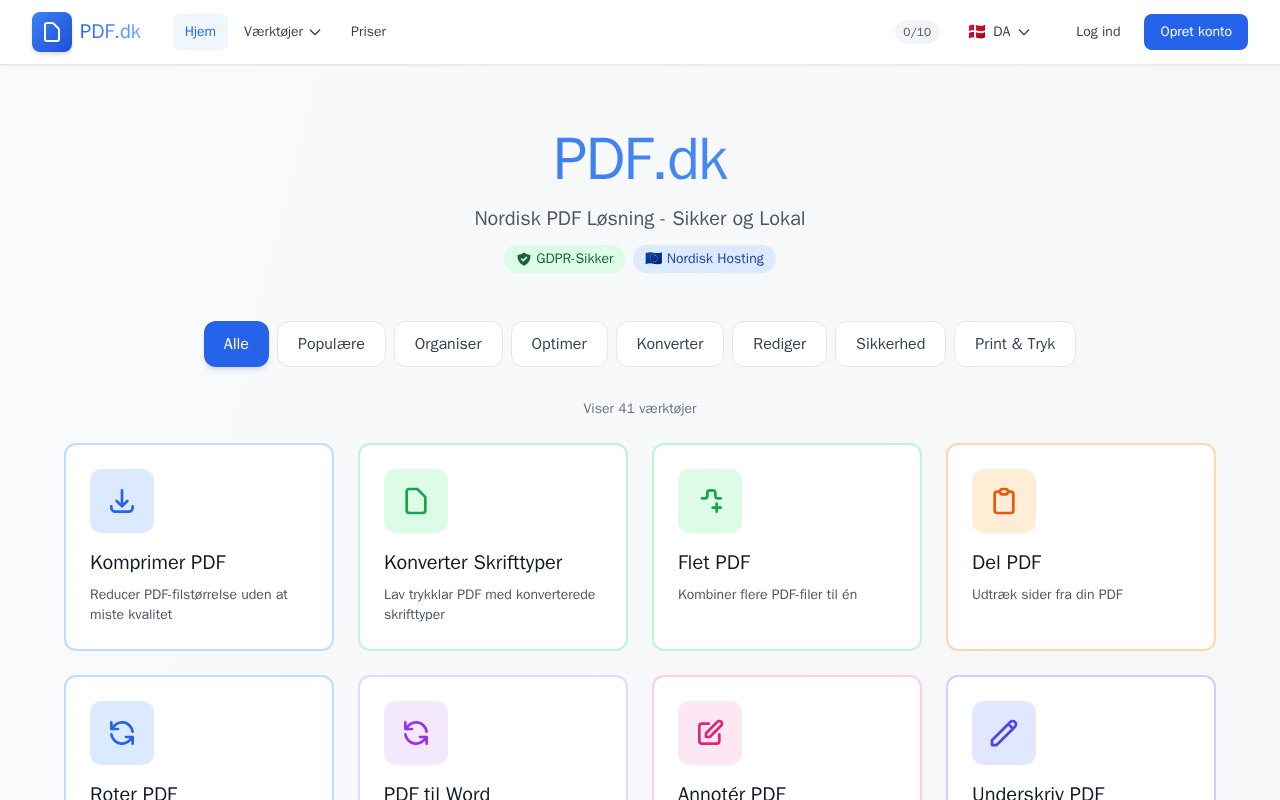1280x800 pixels.
Task: Click the Log ind link
Action: [x=1098, y=32]
